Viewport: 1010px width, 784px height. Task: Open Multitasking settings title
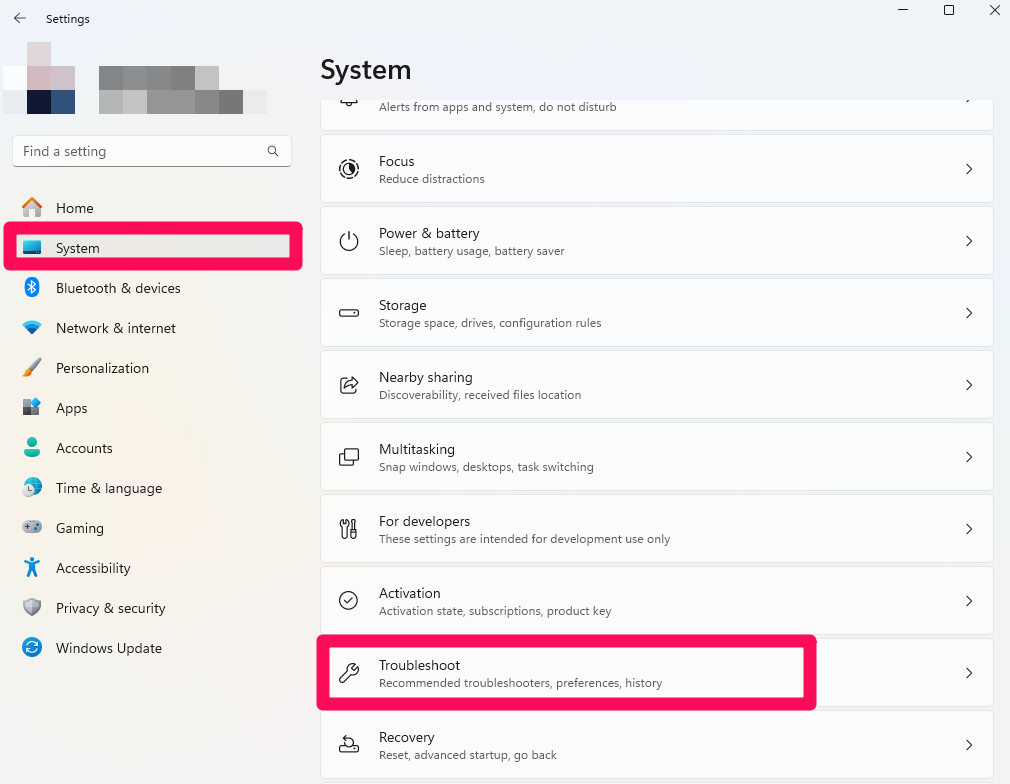[417, 449]
